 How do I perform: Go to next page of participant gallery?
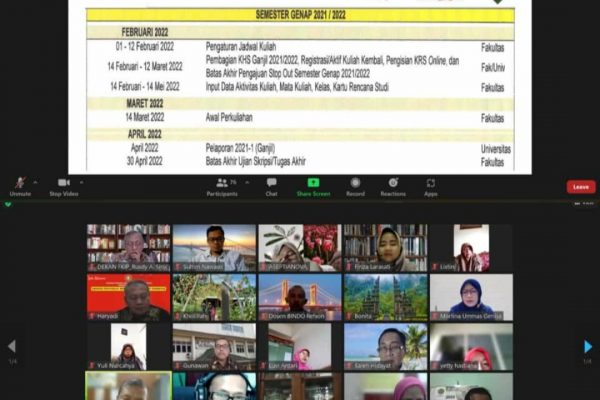click(x=588, y=346)
